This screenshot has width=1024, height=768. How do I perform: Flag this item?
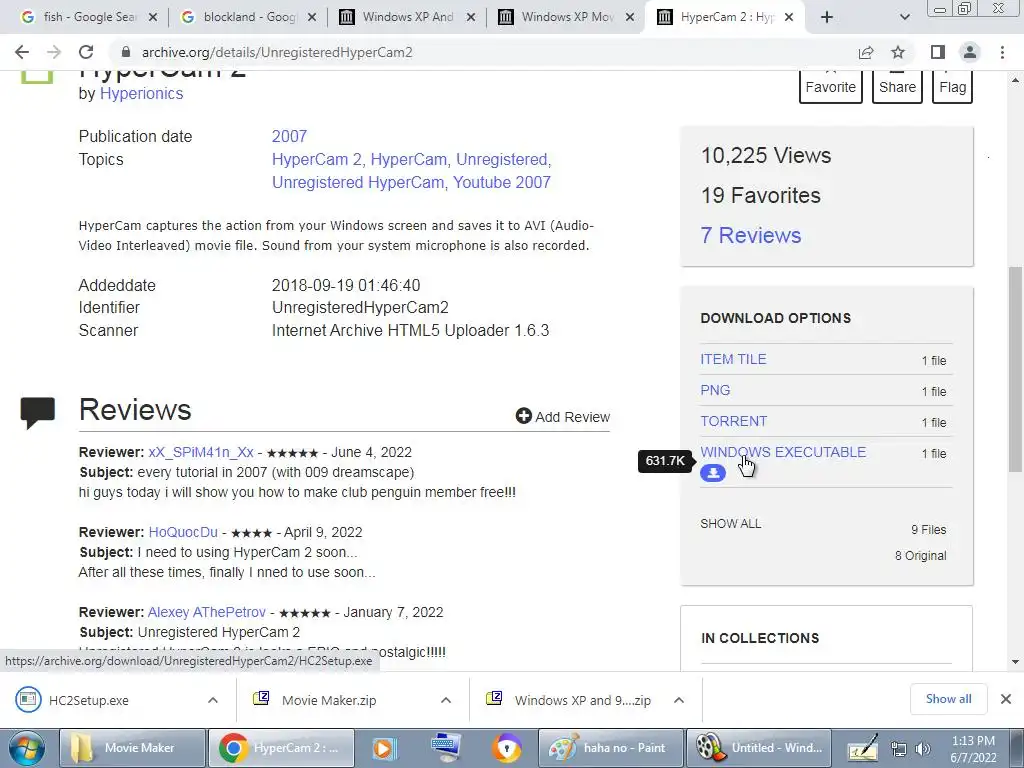(953, 87)
